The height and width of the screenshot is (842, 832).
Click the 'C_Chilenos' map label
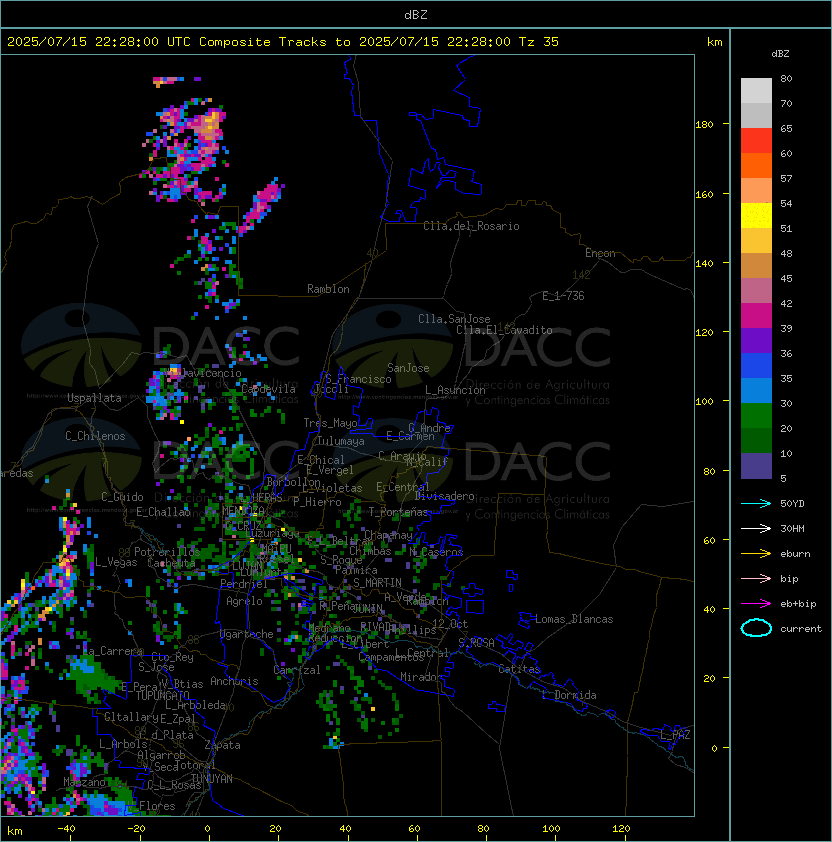[95, 436]
